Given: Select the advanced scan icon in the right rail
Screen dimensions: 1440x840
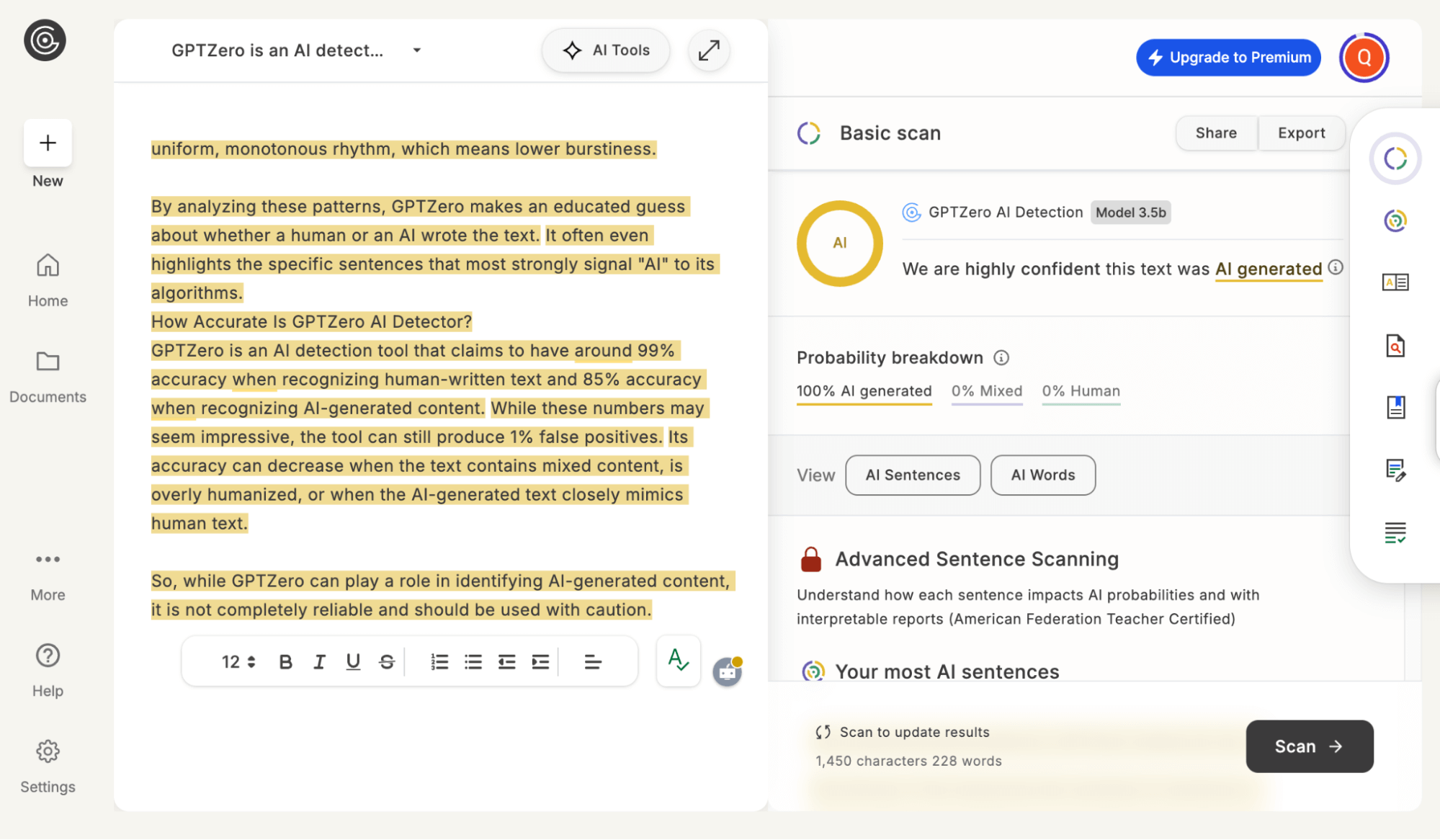Looking at the screenshot, I should point(1395,220).
